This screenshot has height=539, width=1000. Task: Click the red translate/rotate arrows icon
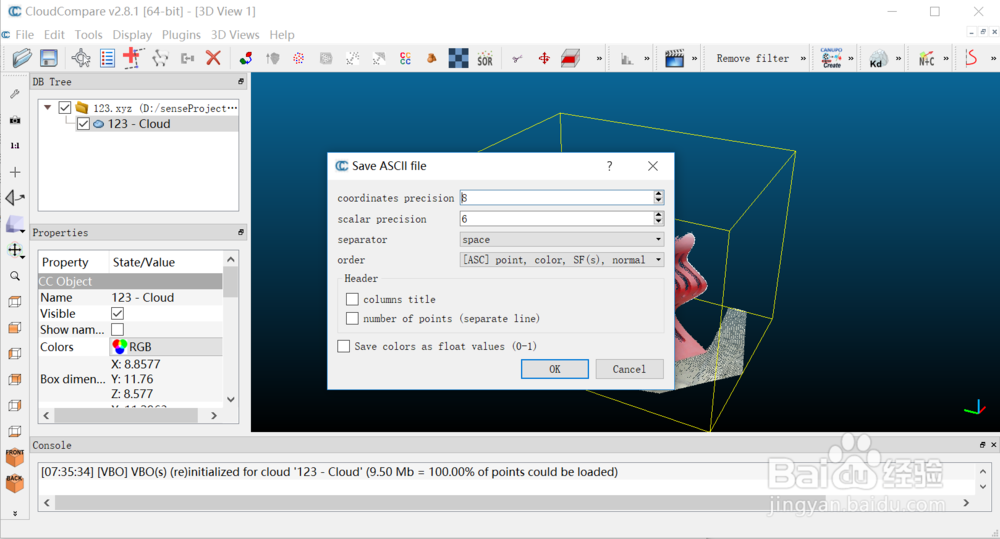(x=544, y=59)
